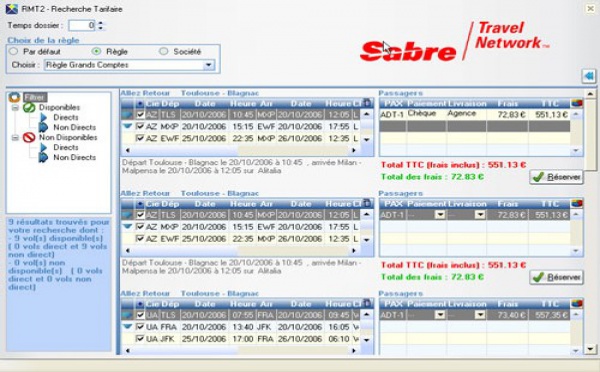Collapse the Disponibles tree node
The height and width of the screenshot is (372, 600).
(x=15, y=108)
